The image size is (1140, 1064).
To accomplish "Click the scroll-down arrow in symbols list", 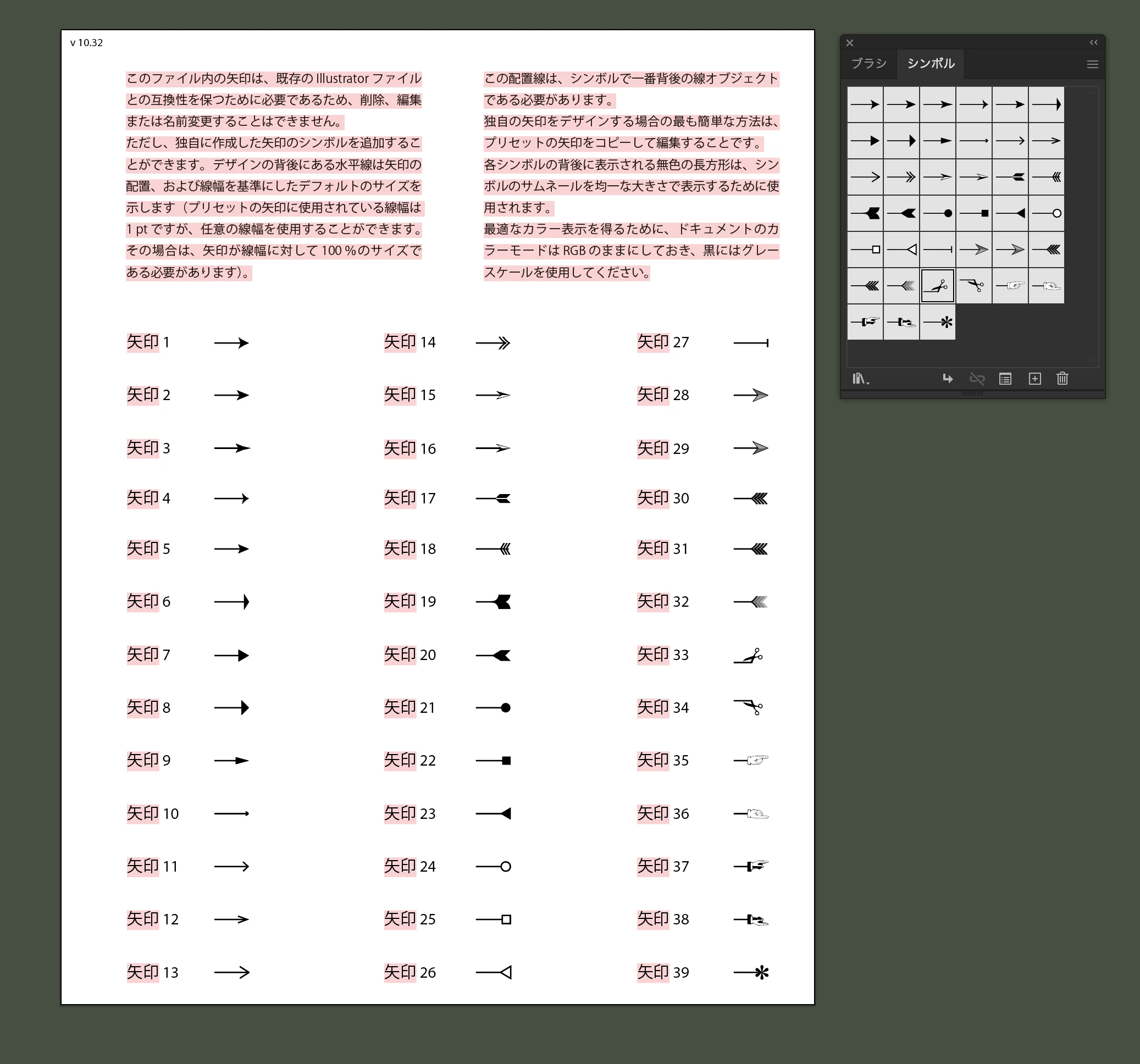I will [1091, 360].
